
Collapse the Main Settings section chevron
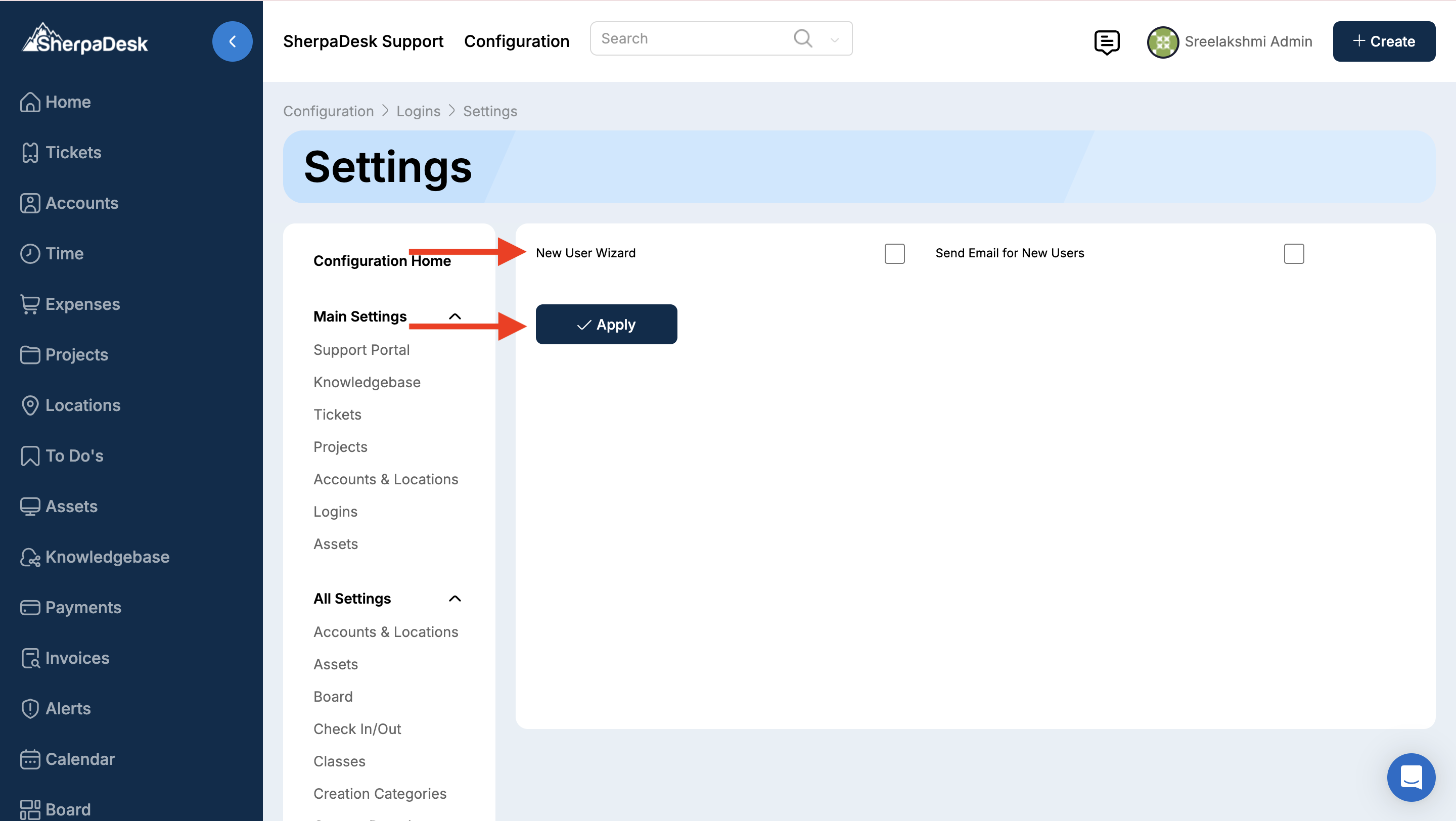point(454,316)
